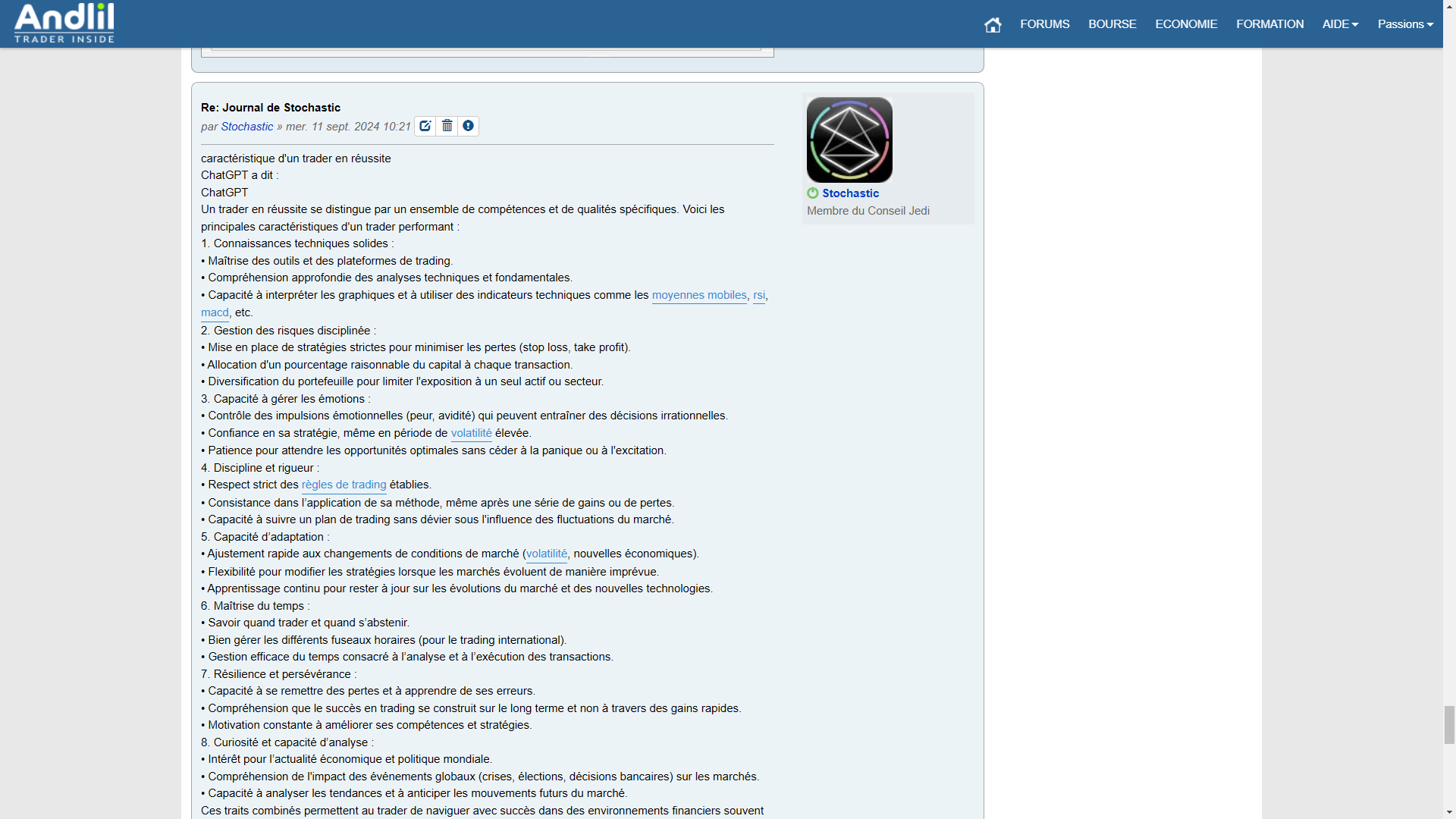Open author link Stochastic under post title
Screen dimensions: 1456x819
[246, 127]
